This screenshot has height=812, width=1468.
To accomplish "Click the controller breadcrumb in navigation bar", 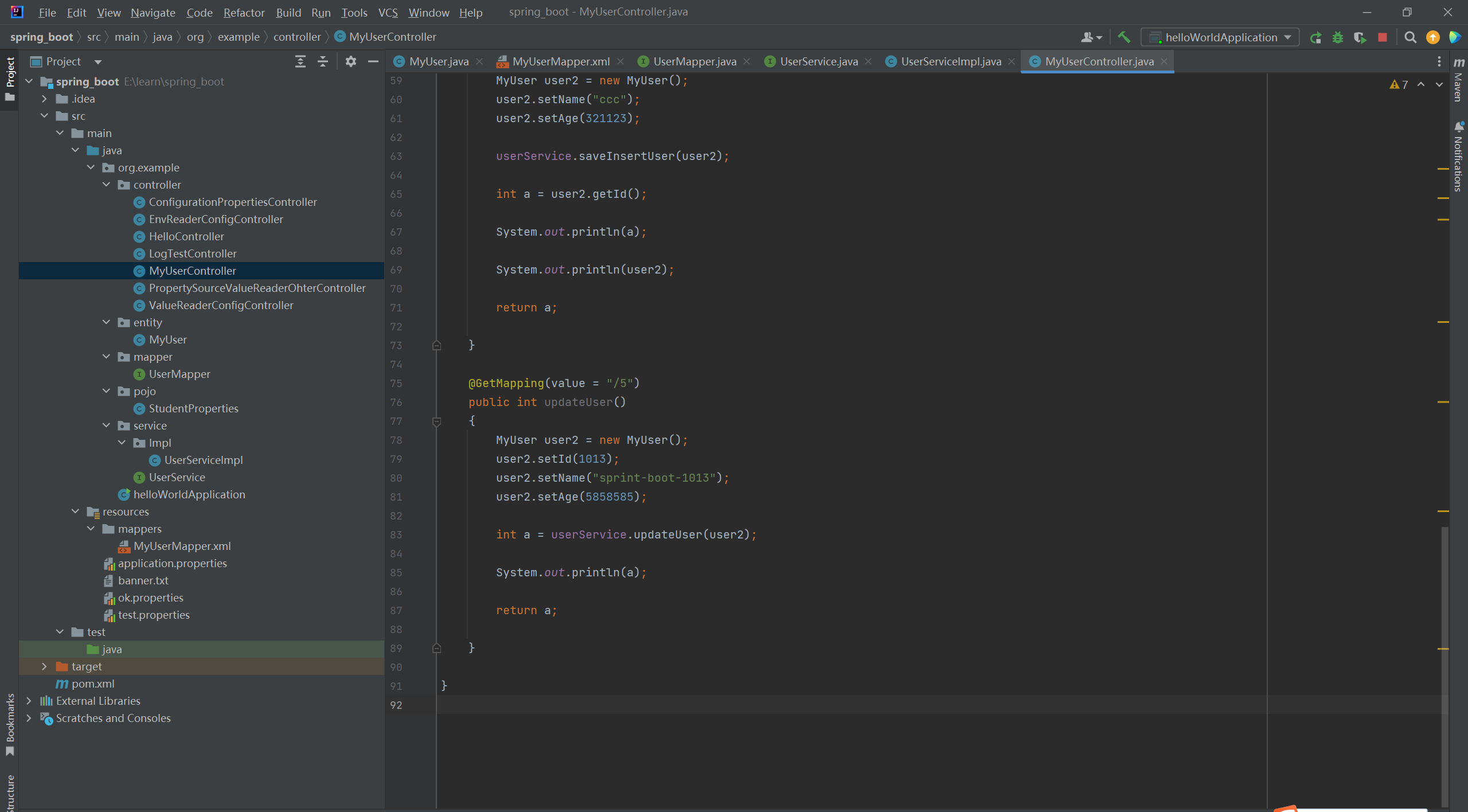I will coord(296,37).
